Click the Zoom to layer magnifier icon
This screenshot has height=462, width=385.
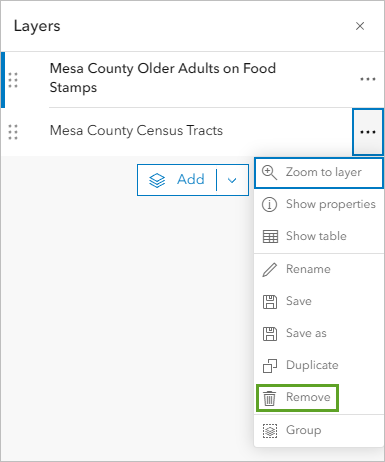[269, 173]
